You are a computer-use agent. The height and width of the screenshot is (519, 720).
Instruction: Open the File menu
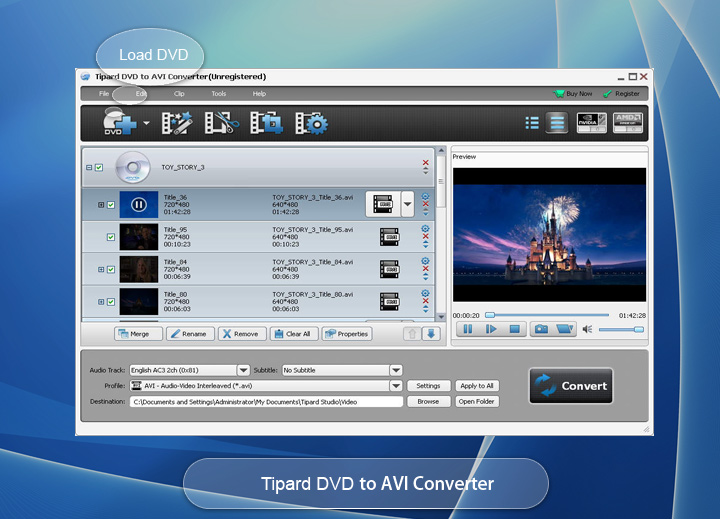(104, 94)
